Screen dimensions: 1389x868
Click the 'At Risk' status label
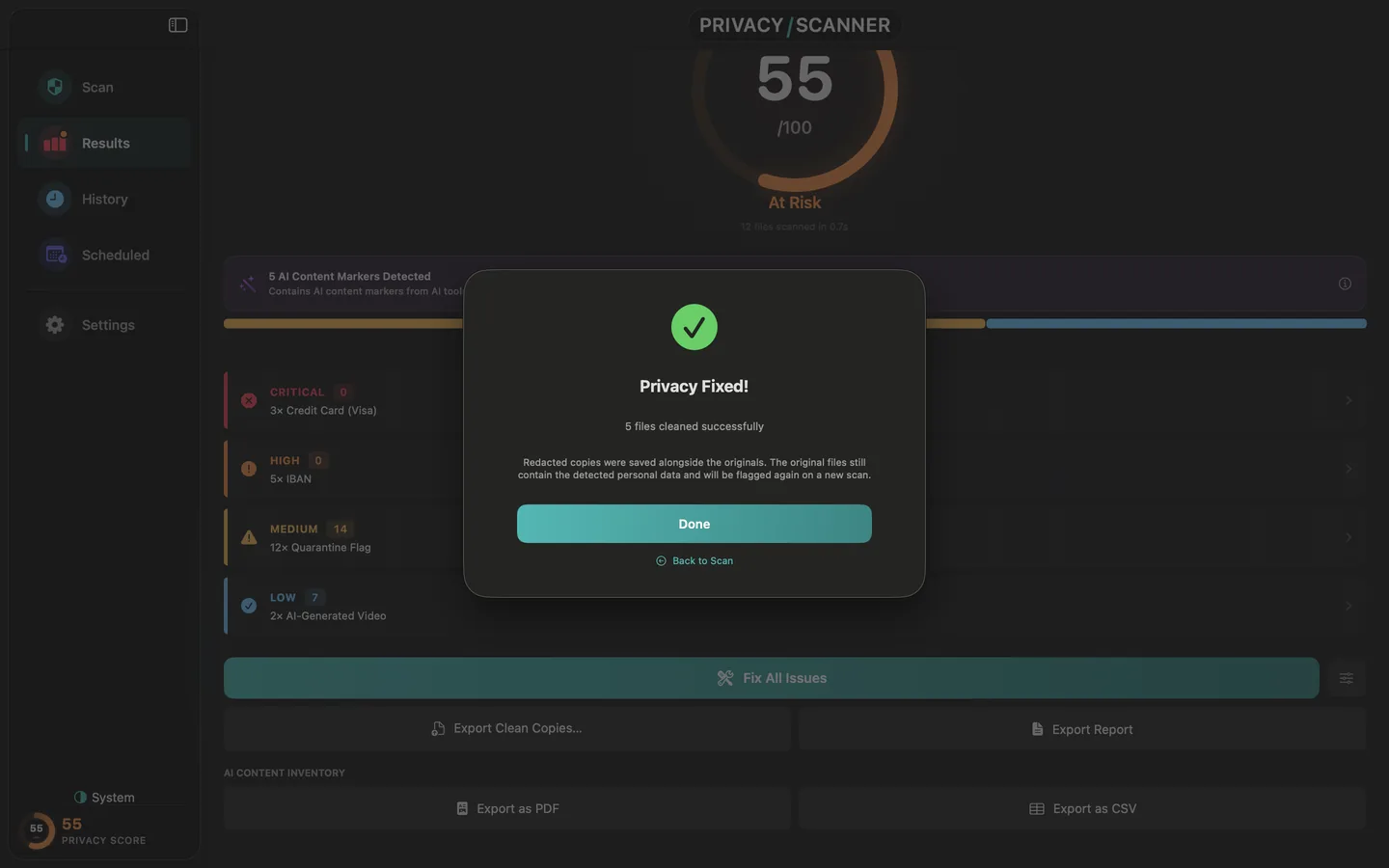795,203
